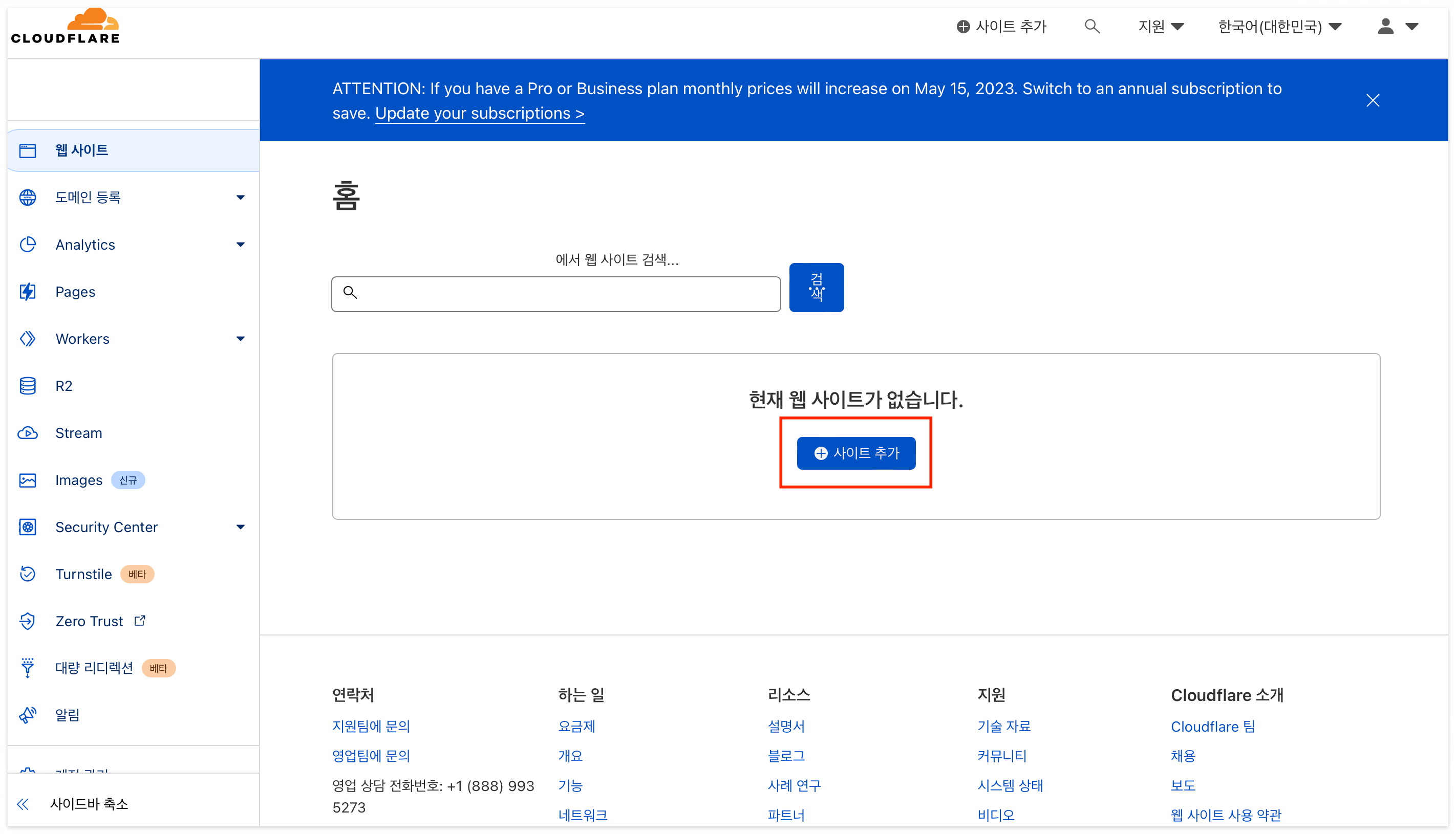Open Images in the sidebar
The height and width of the screenshot is (834, 1456).
[78, 480]
